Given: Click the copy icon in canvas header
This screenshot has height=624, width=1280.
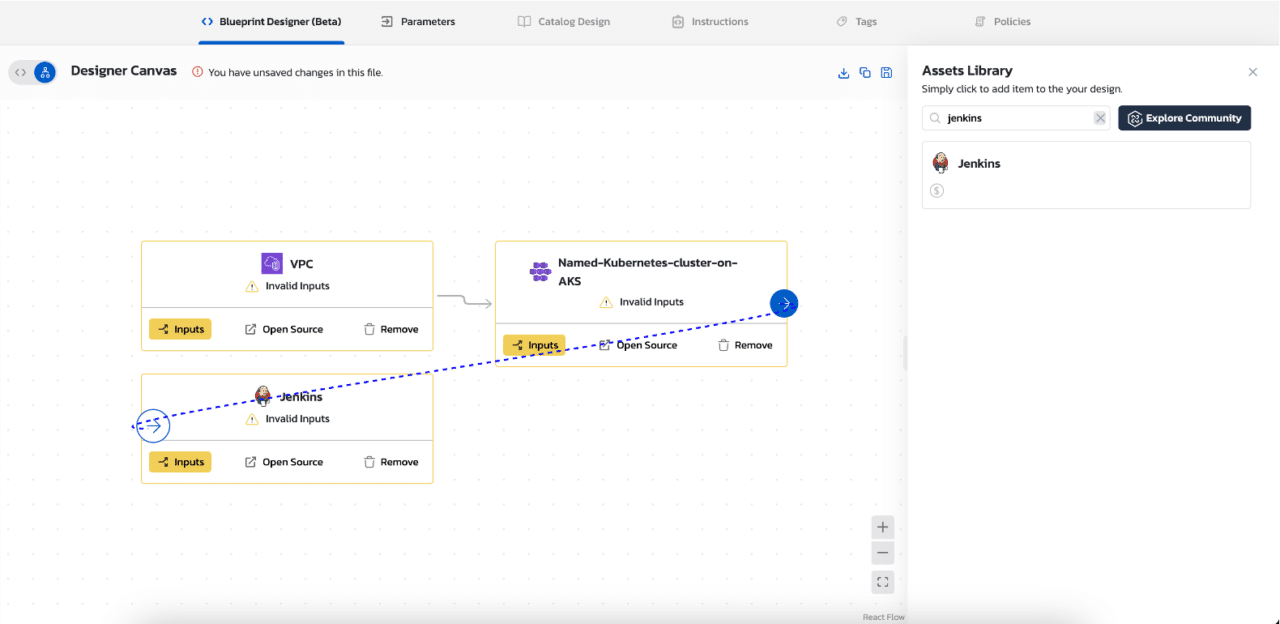Looking at the screenshot, I should click(865, 73).
